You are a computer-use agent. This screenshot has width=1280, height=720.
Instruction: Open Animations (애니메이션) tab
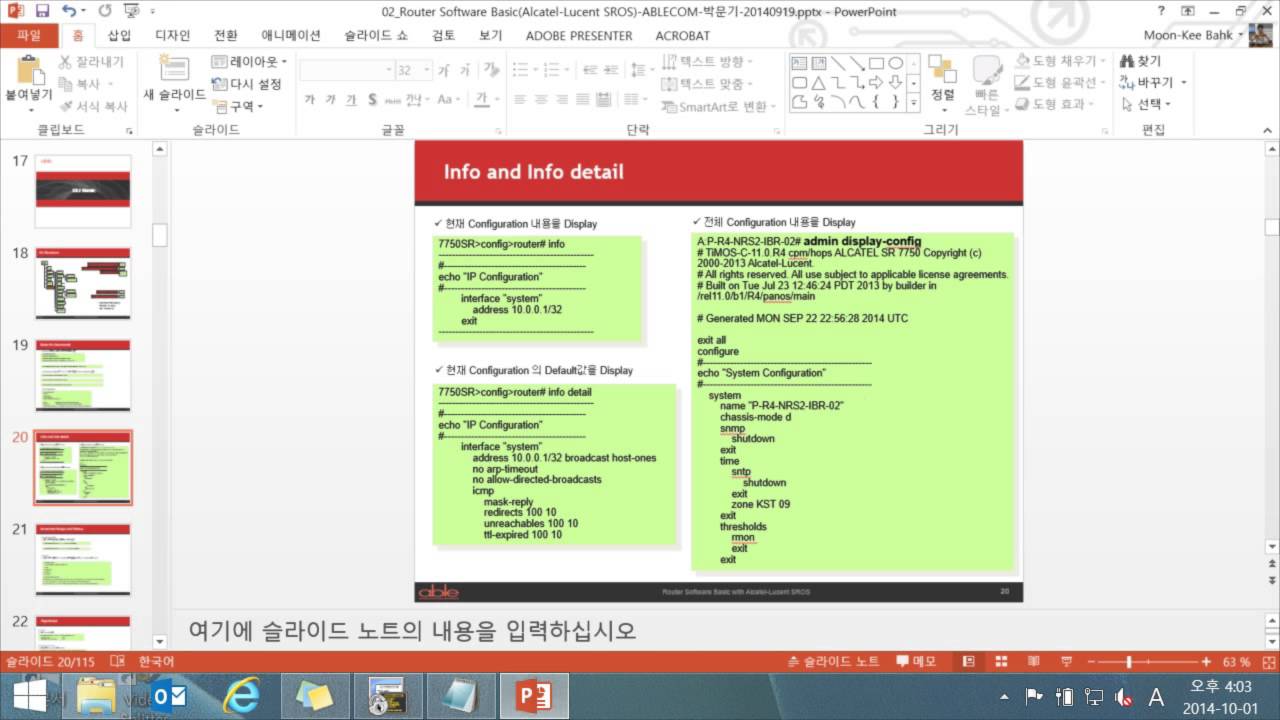click(291, 35)
